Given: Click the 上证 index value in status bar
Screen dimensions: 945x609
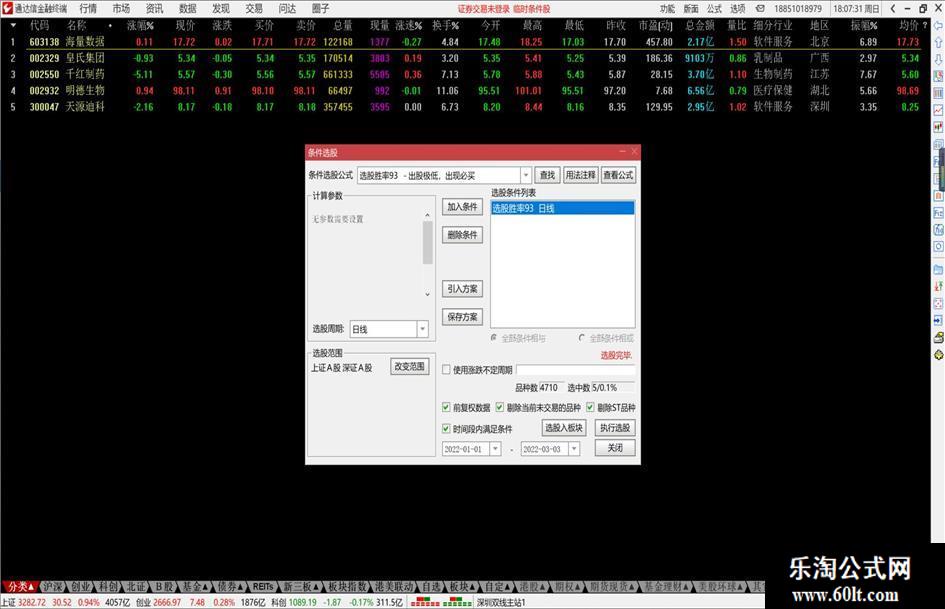Looking at the screenshot, I should coord(32,602).
